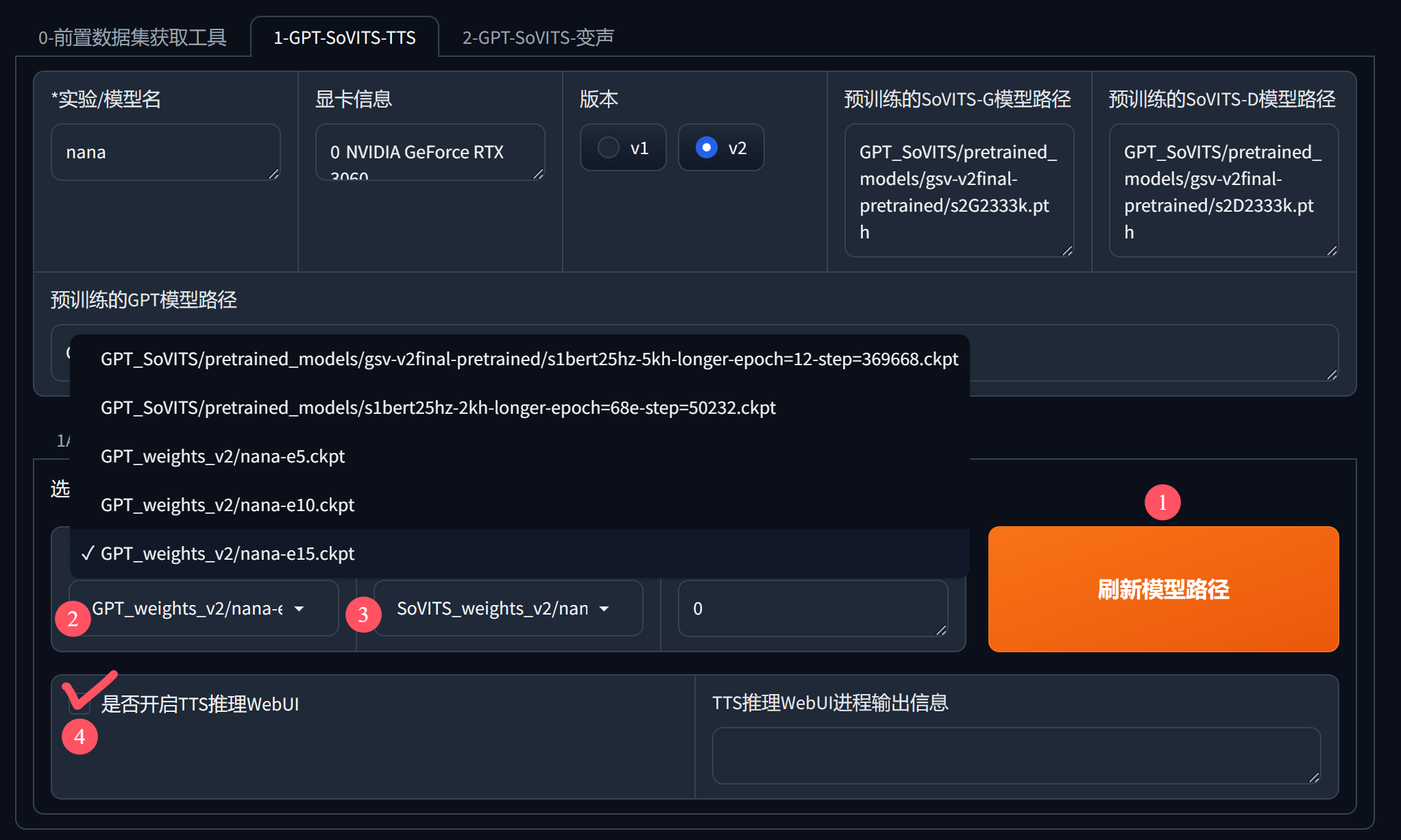Tick the 是否开启TTS推理WebUI checkbox
1401x840 pixels.
(x=80, y=704)
